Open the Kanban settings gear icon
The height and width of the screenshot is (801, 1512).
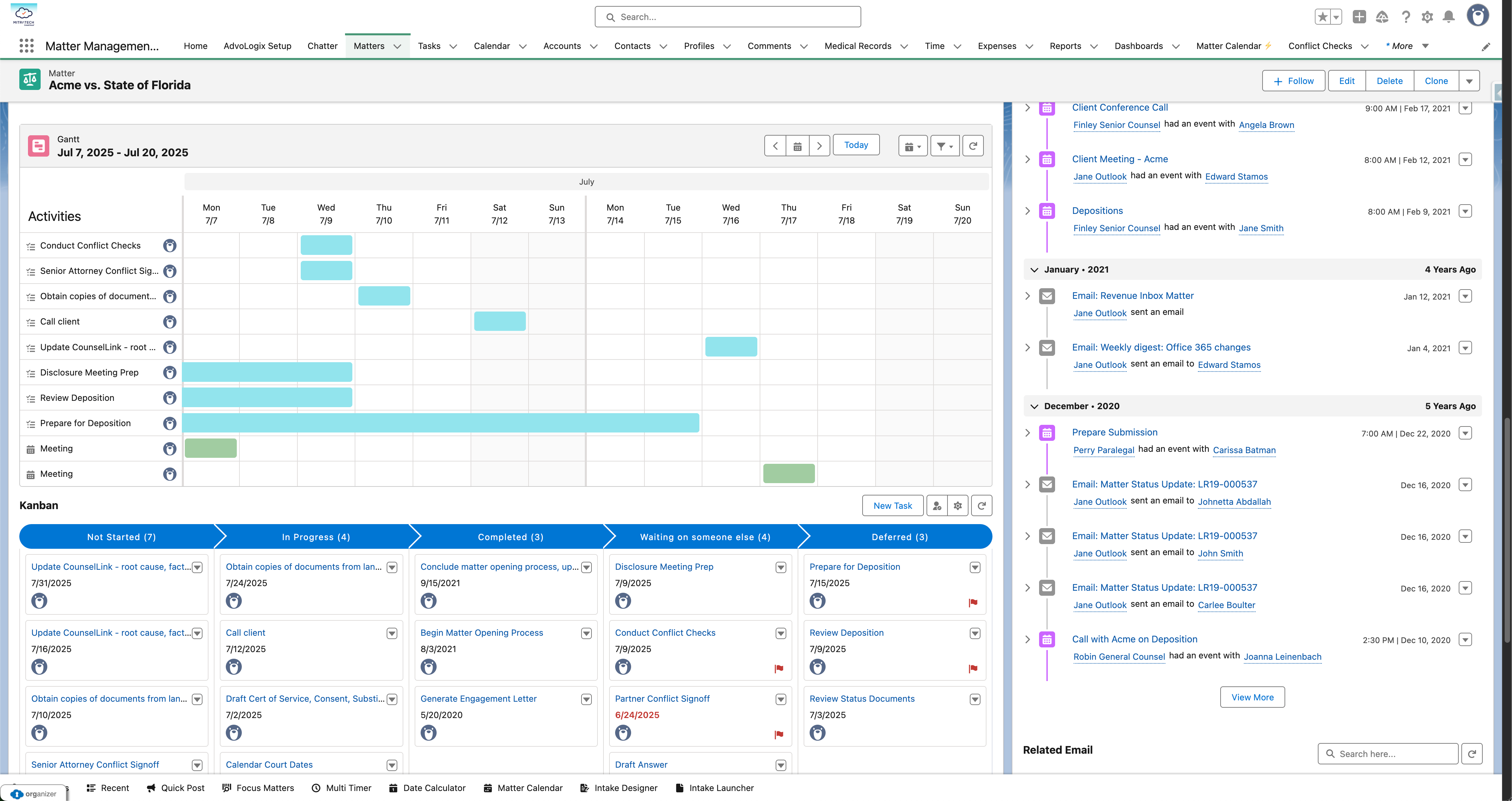click(x=958, y=505)
